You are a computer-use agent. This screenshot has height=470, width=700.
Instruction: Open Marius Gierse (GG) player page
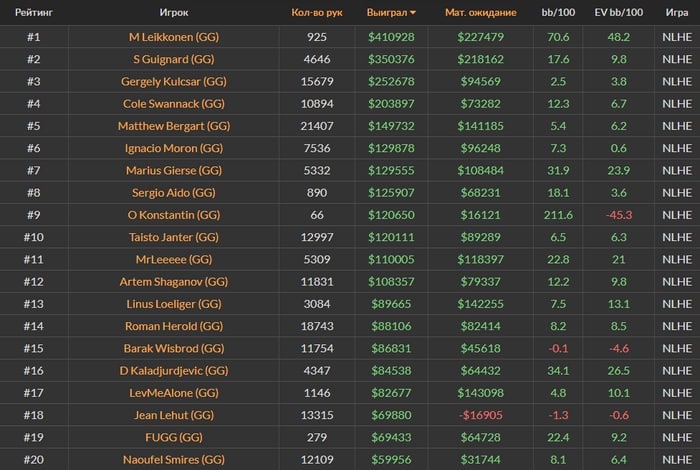(x=173, y=170)
